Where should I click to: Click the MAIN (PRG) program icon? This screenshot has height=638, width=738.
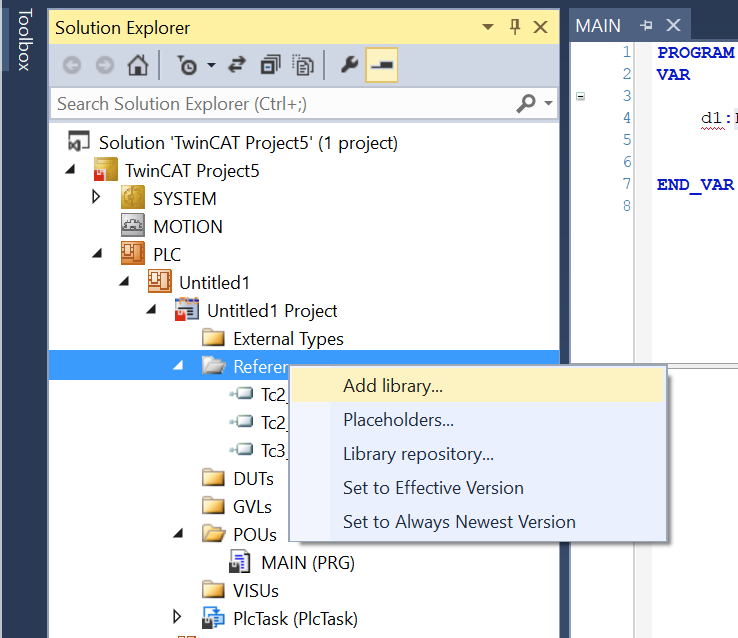[240, 562]
